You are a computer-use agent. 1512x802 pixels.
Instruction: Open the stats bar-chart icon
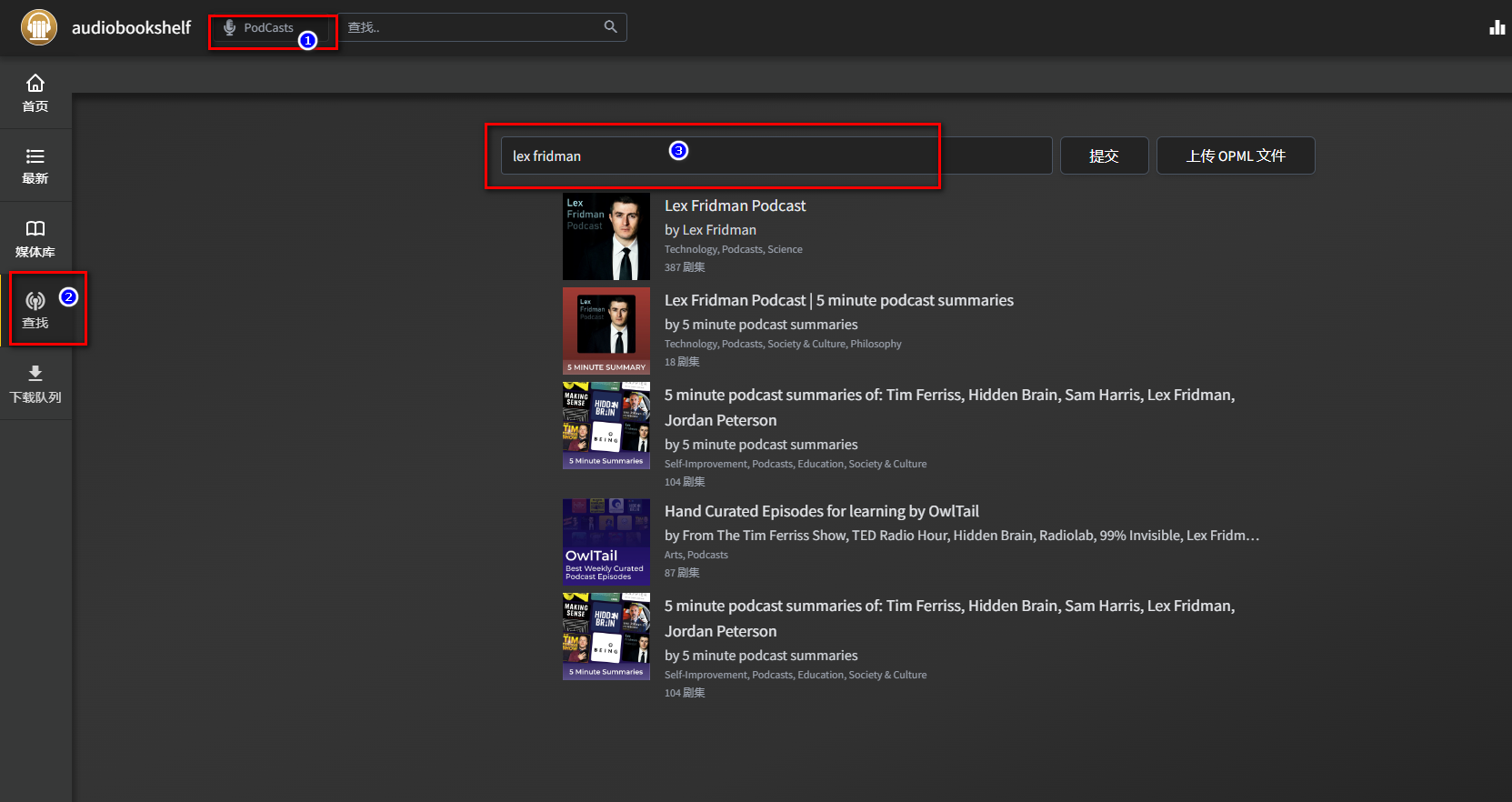(x=1497, y=28)
